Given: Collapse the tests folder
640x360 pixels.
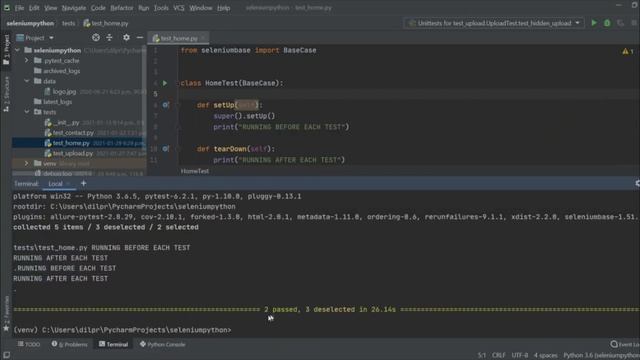Looking at the screenshot, I should point(27,111).
